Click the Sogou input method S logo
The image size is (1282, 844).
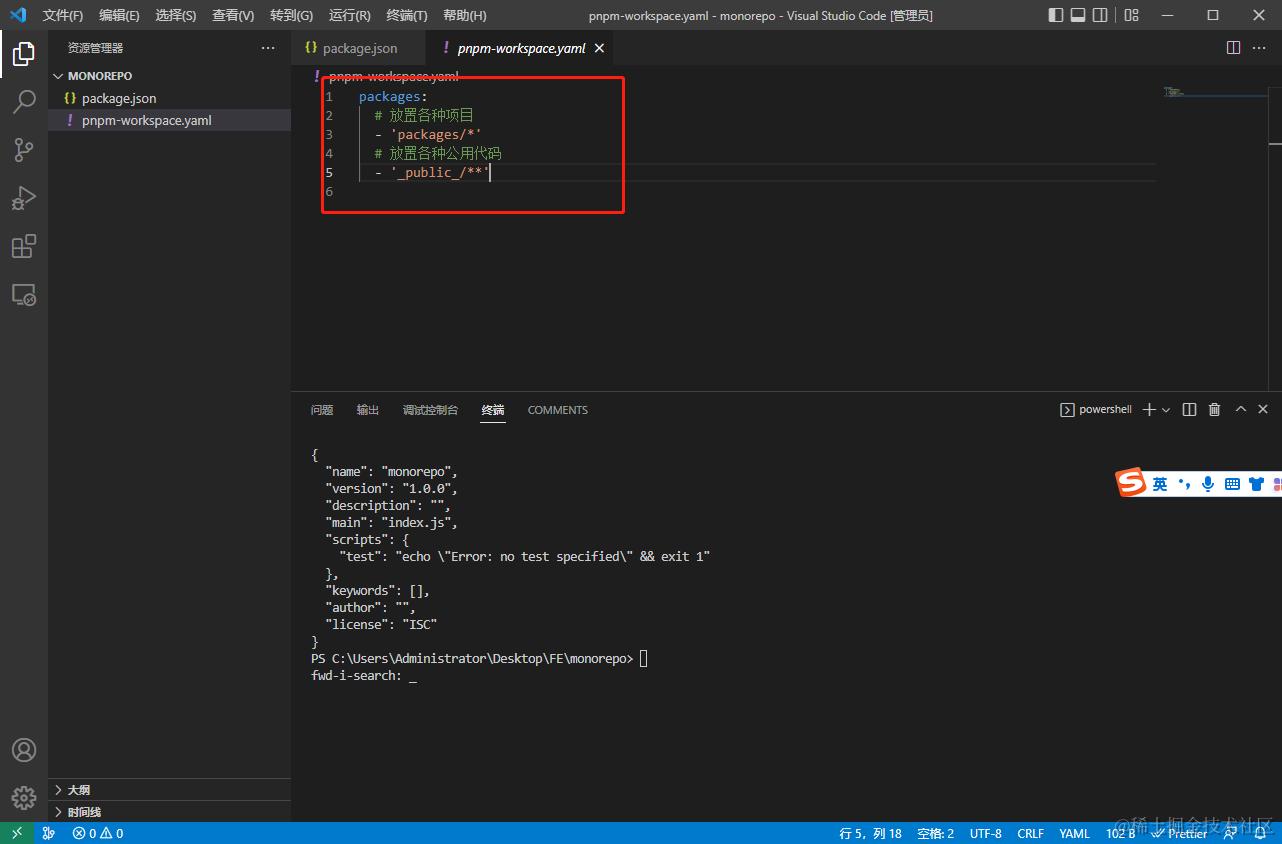1131,483
